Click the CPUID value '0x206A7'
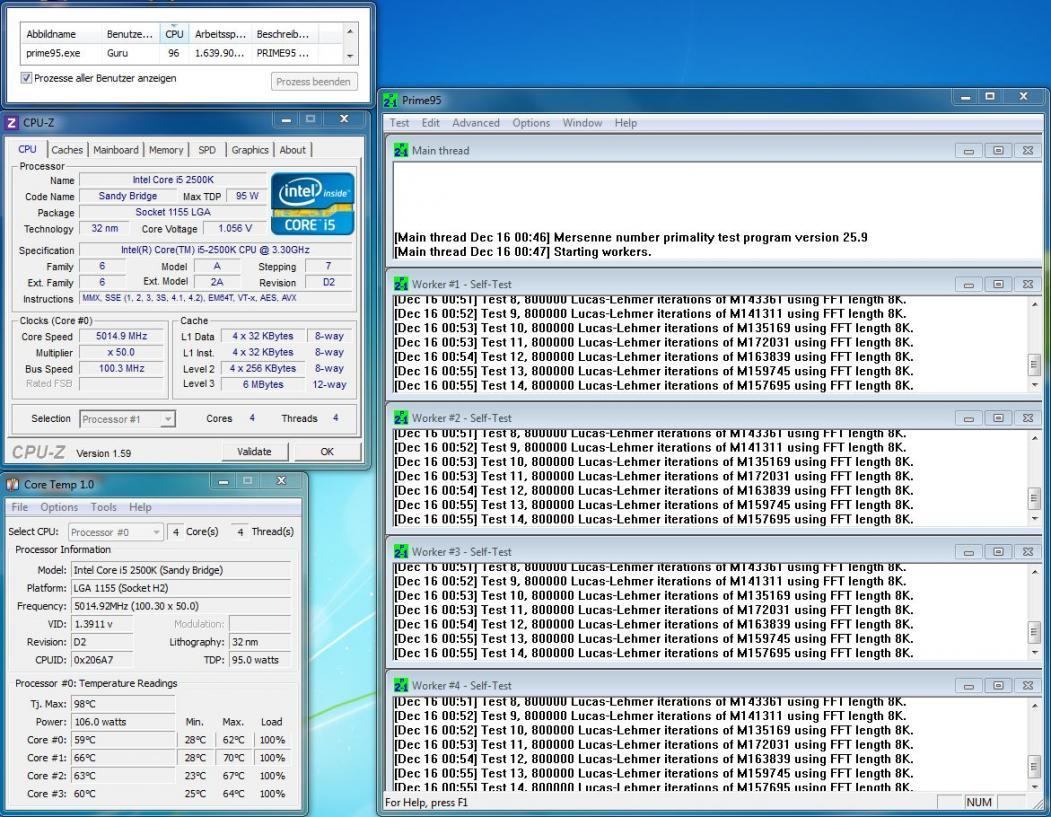This screenshot has height=817, width=1051. point(102,660)
